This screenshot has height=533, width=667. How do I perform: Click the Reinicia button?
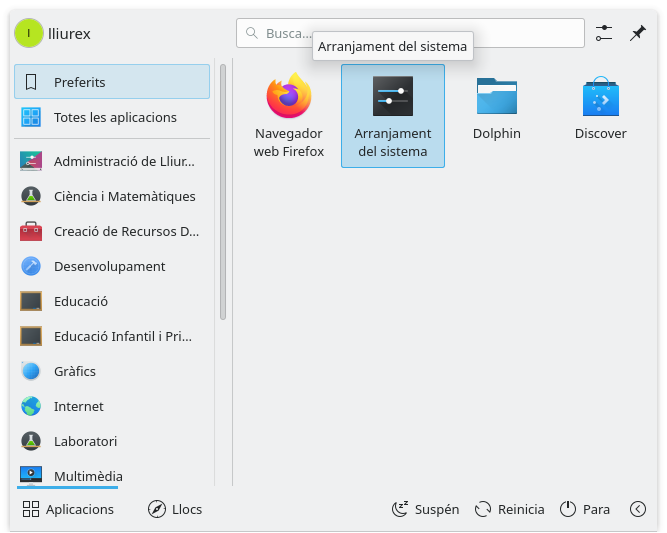(510, 509)
